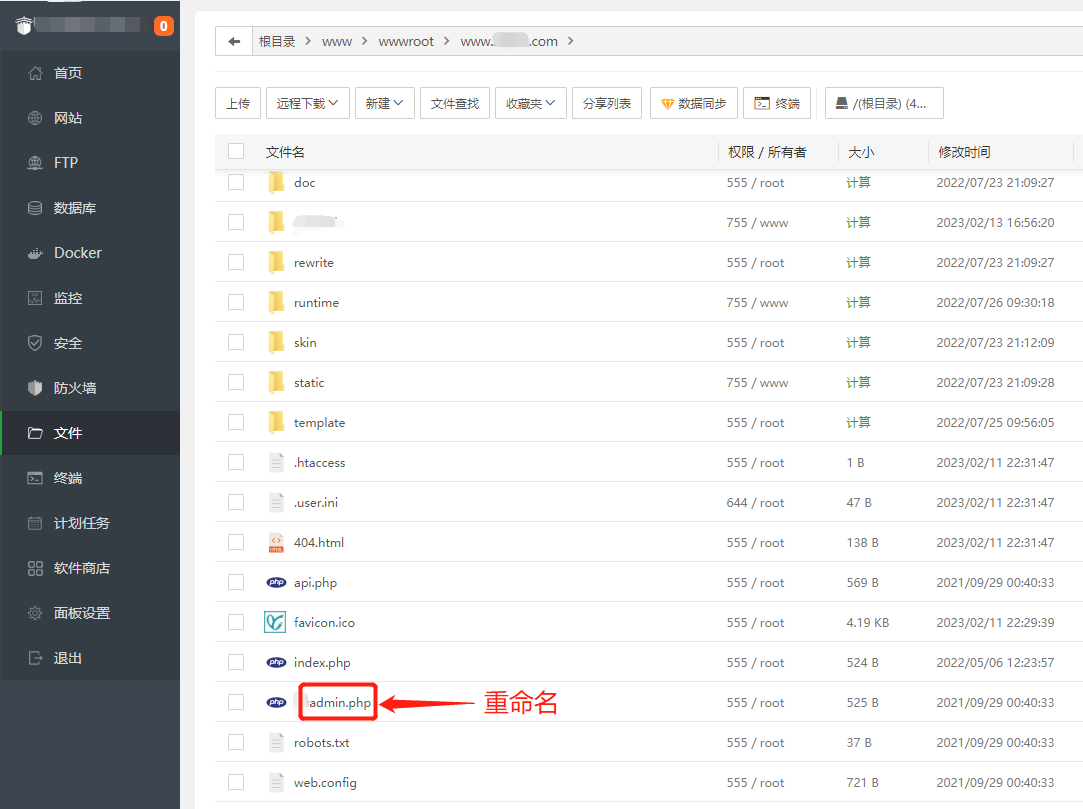Click the doc folder icon
1083x809 pixels.
click(x=276, y=182)
